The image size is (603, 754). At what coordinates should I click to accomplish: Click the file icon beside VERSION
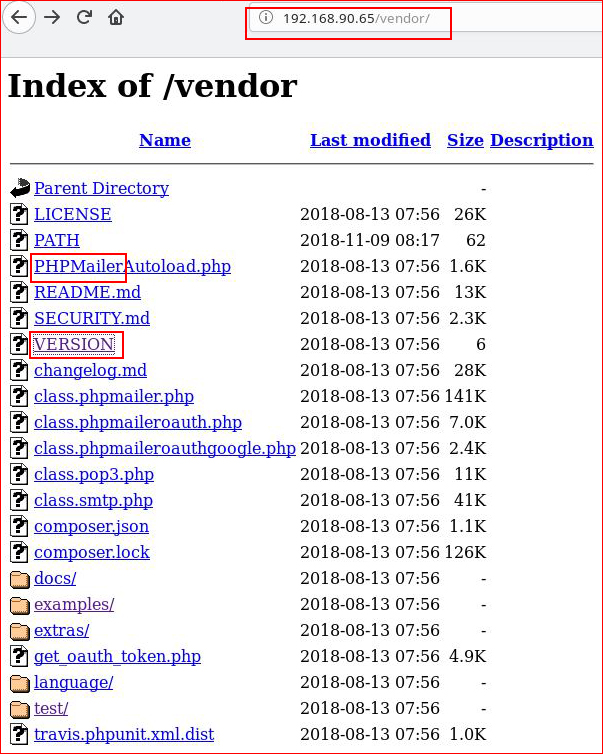click(x=19, y=344)
